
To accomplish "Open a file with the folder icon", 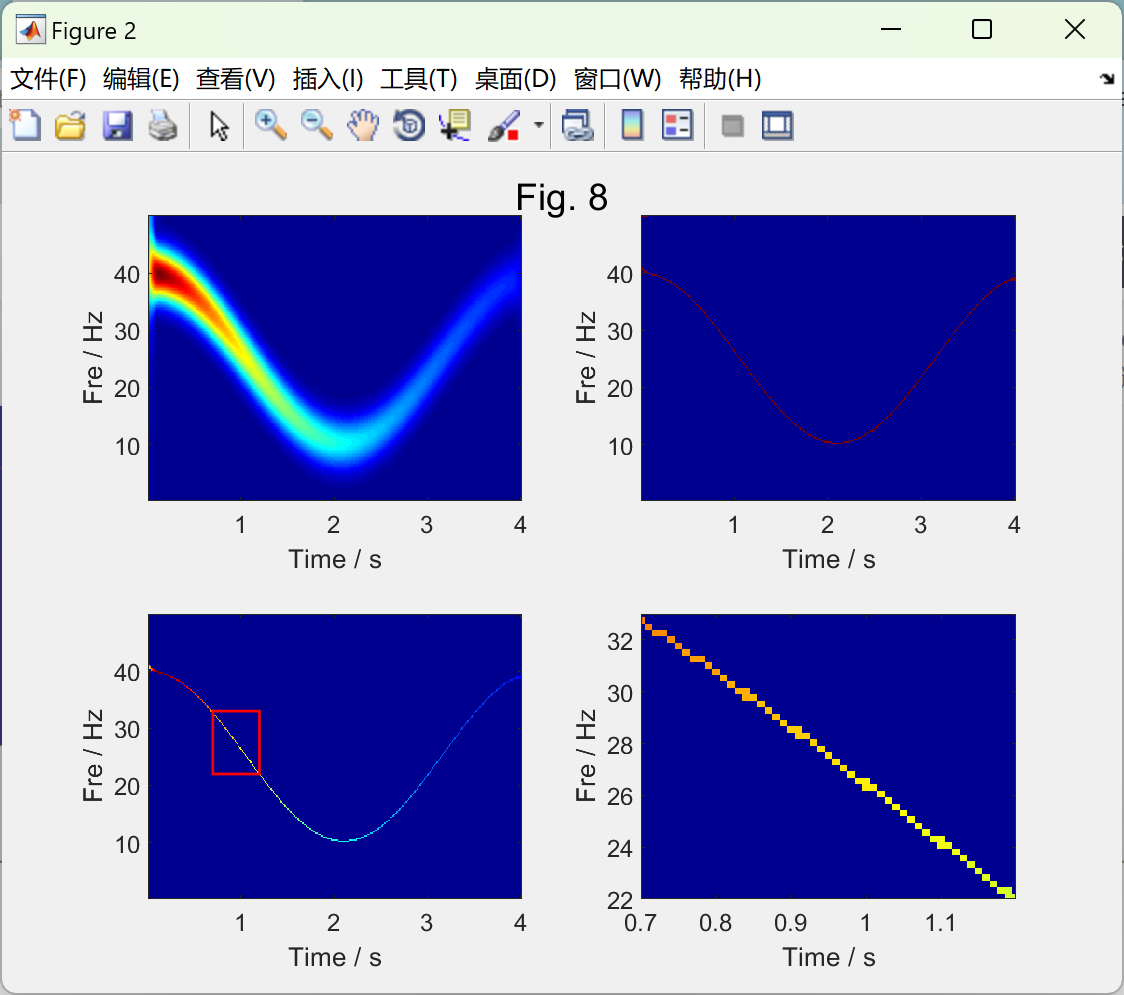I will (70, 125).
